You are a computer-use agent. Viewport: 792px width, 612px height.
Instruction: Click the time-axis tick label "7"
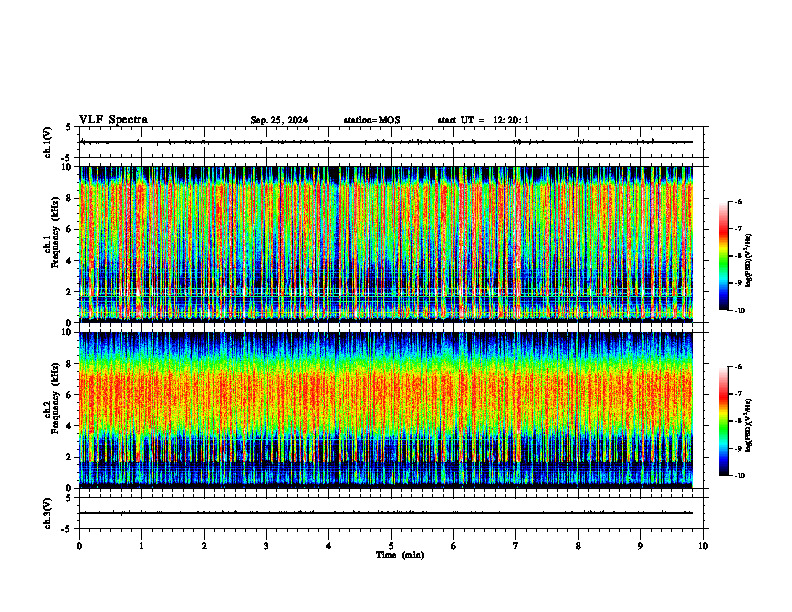(516, 546)
